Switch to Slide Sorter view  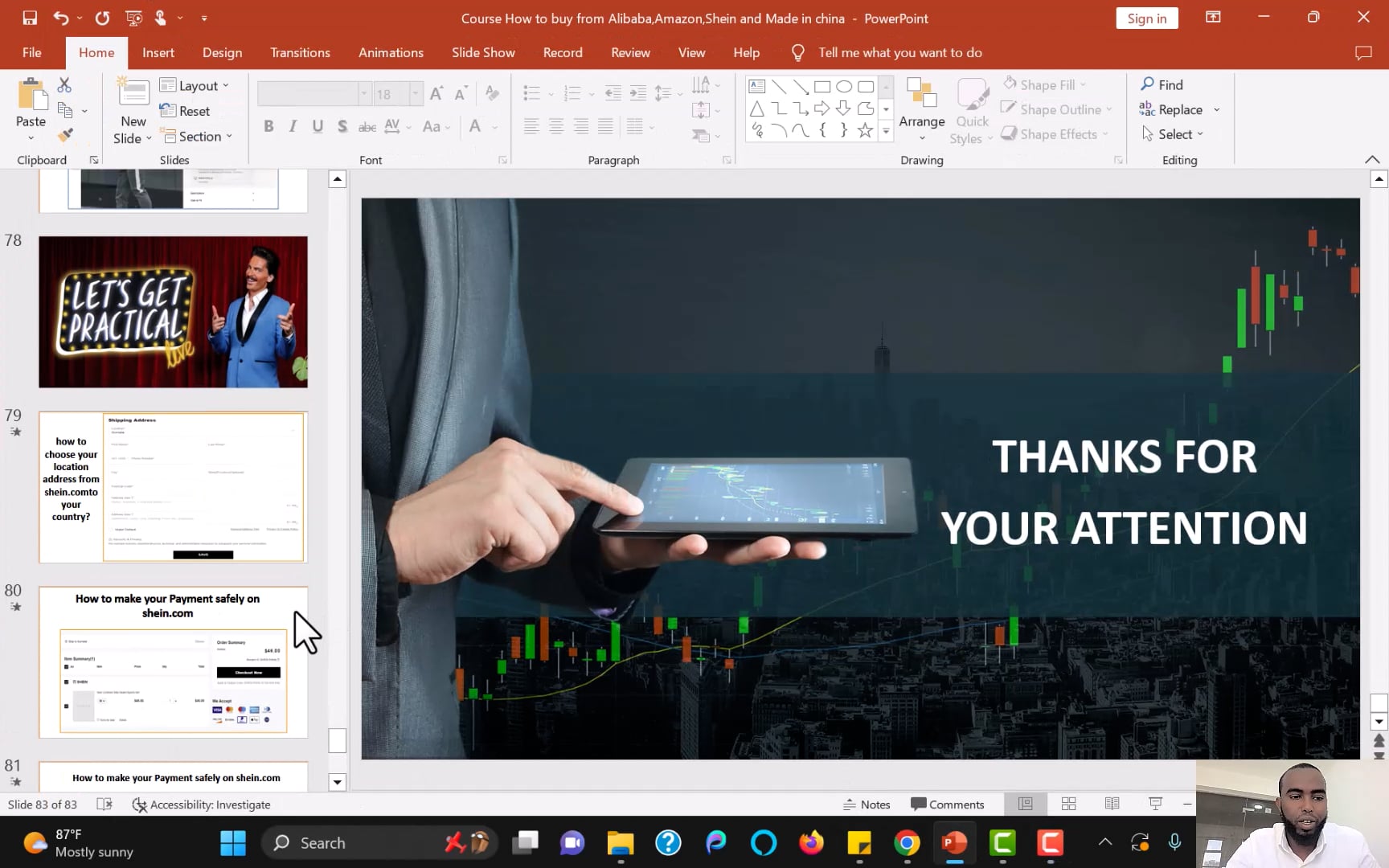click(x=1068, y=804)
